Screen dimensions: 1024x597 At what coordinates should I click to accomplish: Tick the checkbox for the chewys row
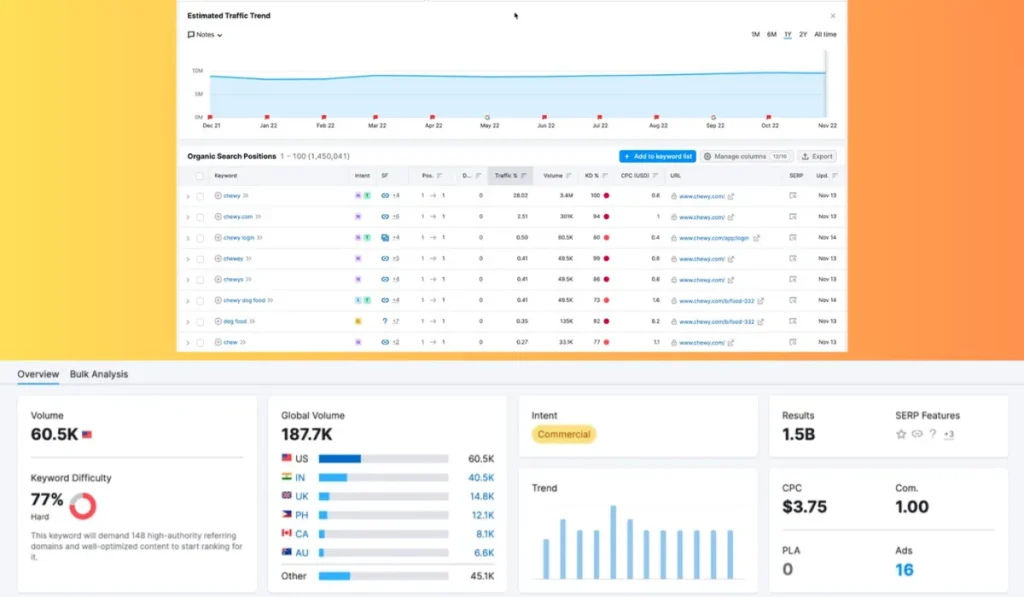(200, 280)
